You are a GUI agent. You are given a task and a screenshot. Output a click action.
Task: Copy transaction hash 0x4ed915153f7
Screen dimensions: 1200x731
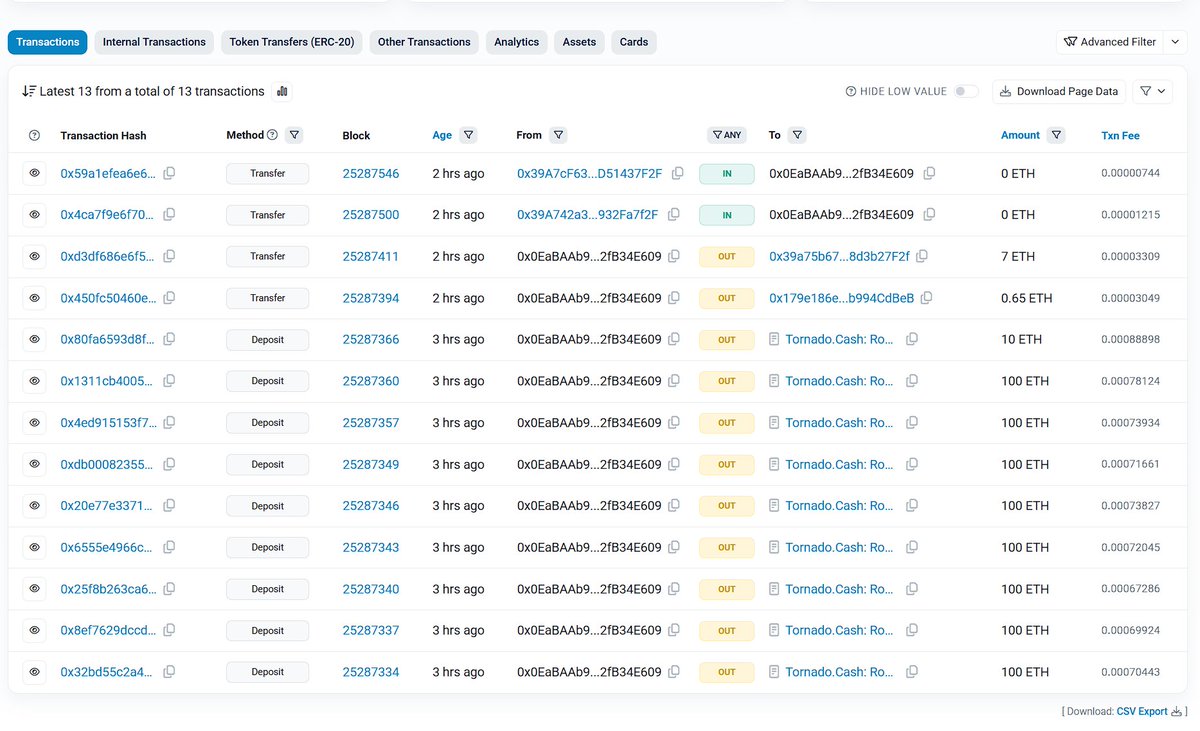coord(169,423)
